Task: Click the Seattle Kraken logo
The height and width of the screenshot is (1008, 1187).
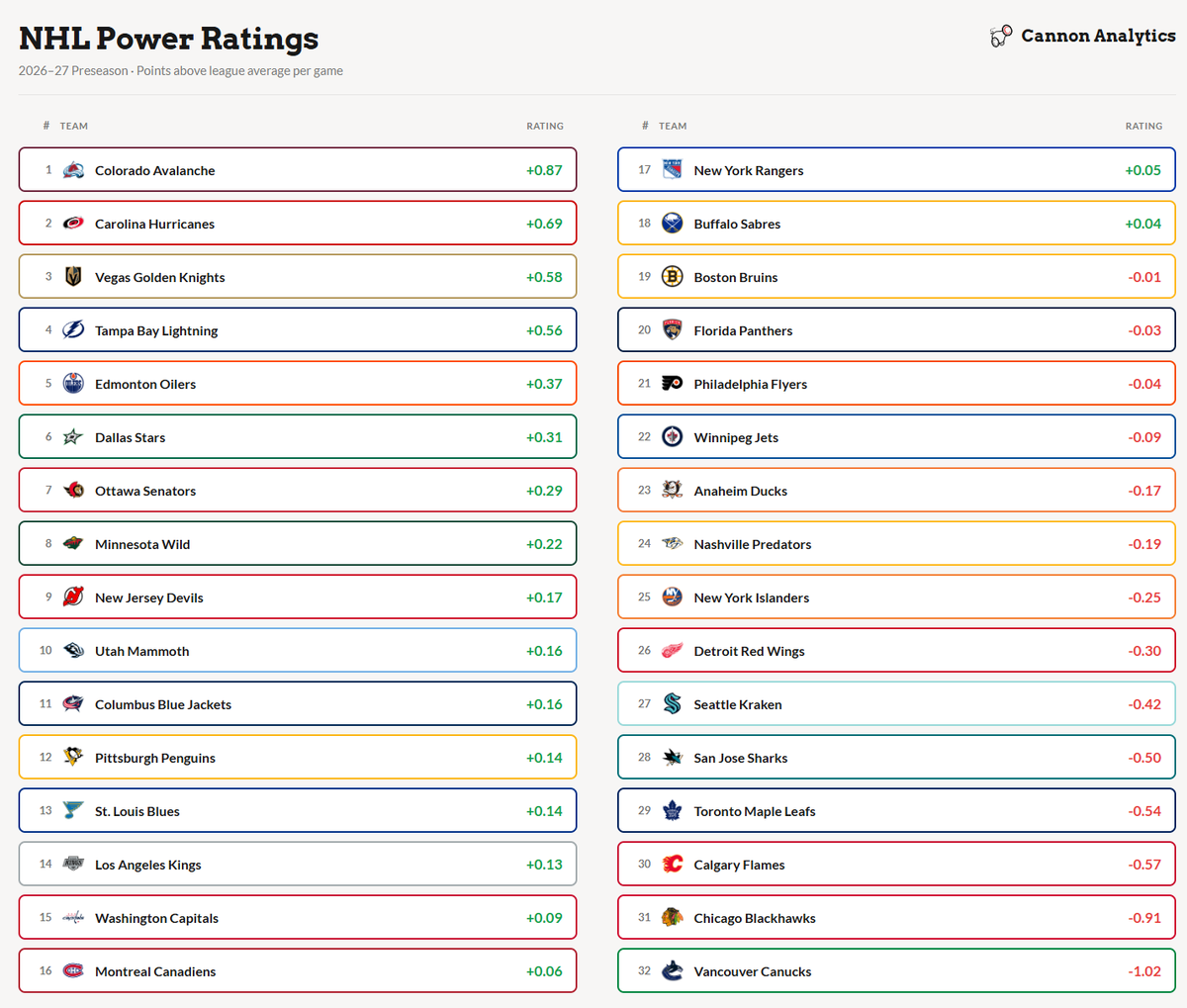Action: [x=673, y=704]
